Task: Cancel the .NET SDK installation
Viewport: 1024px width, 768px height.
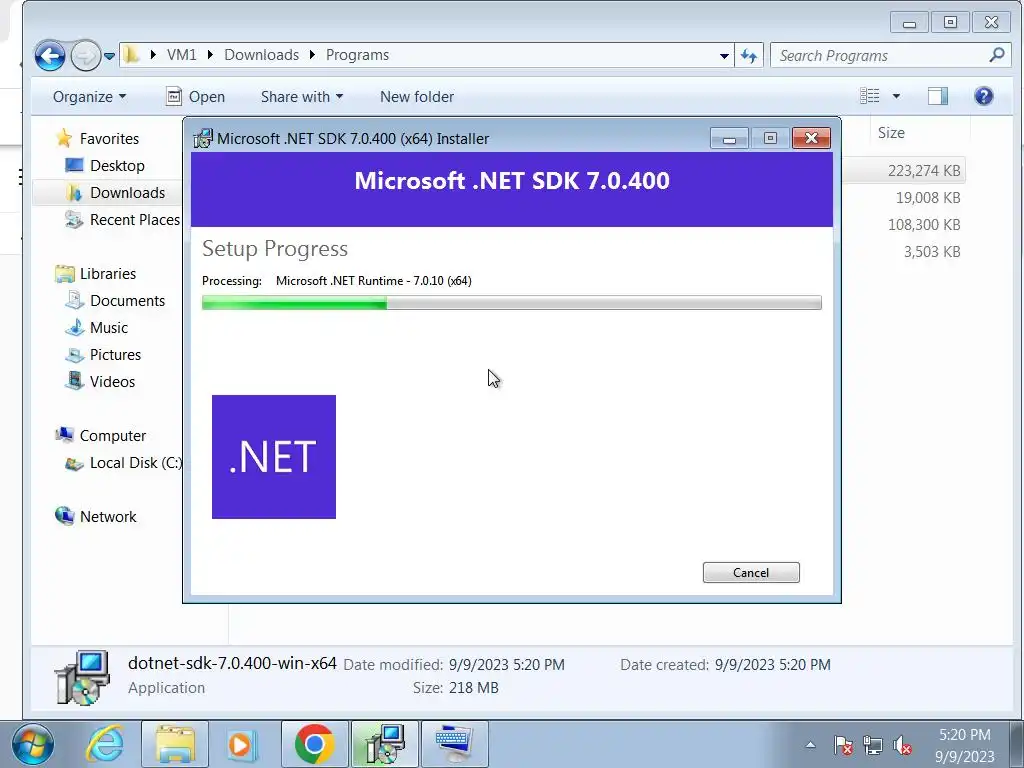Action: (x=751, y=573)
